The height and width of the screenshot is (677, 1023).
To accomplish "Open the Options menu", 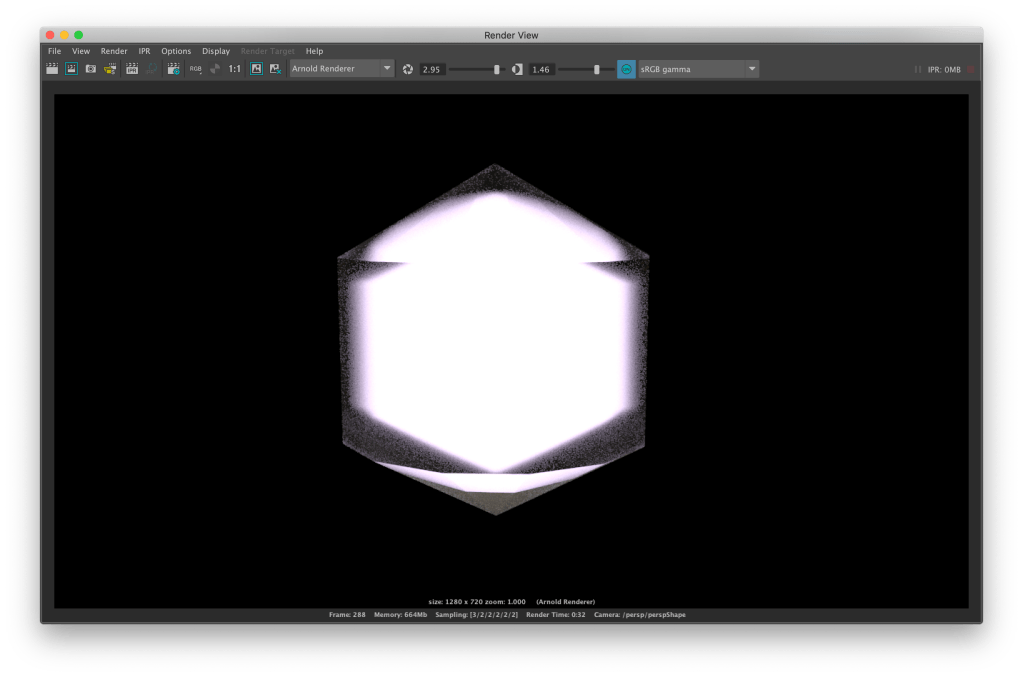I will click(176, 51).
